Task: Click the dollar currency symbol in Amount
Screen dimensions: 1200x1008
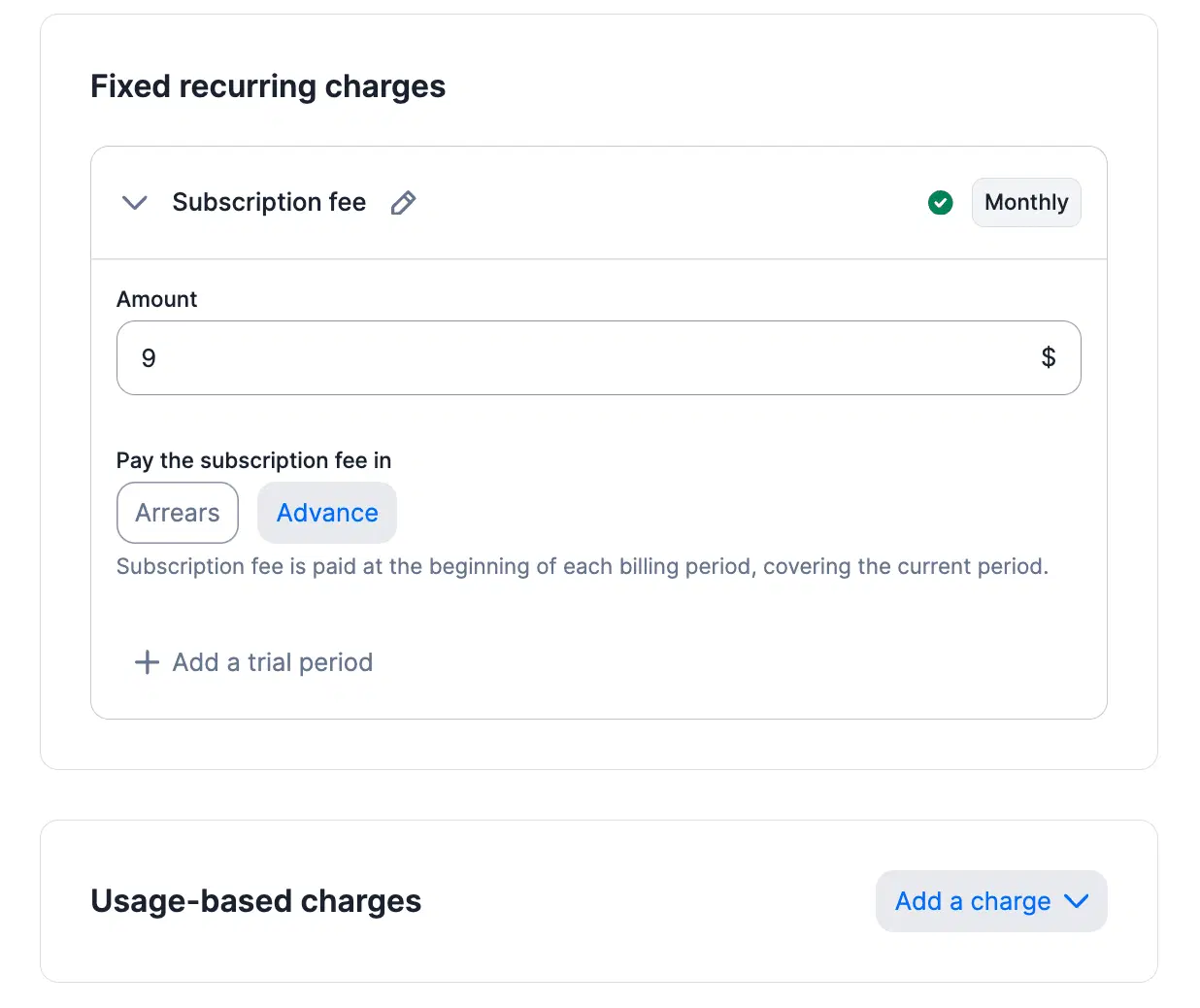Action: 1048,357
